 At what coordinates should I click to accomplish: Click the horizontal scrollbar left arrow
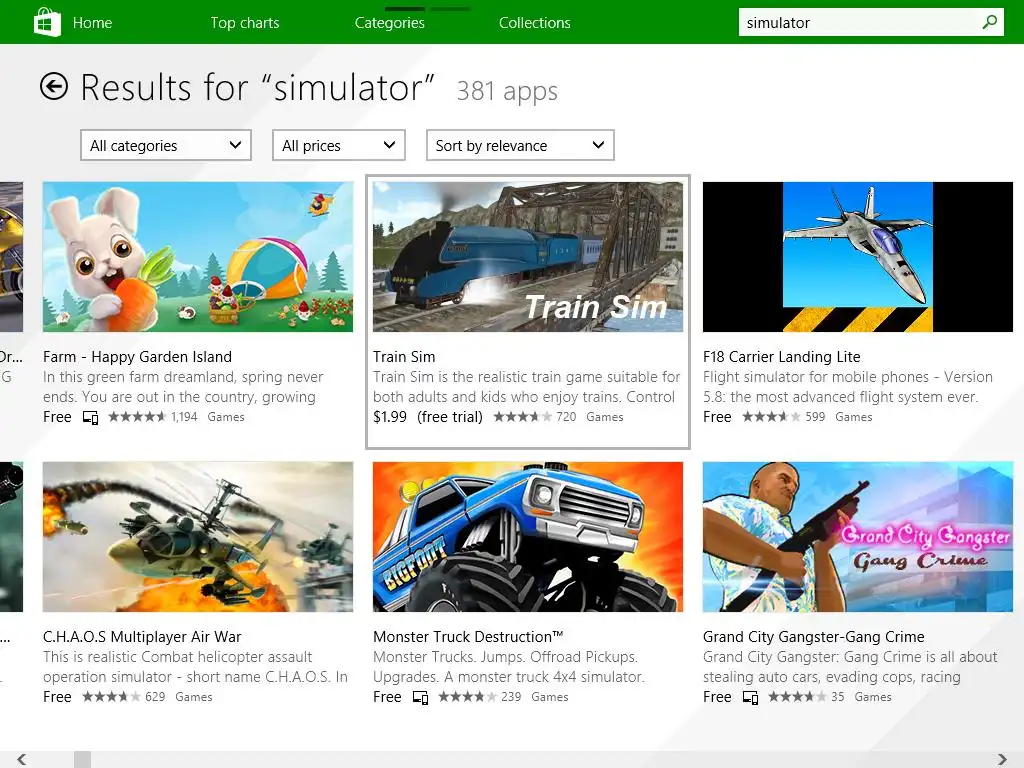pyautogui.click(x=22, y=759)
